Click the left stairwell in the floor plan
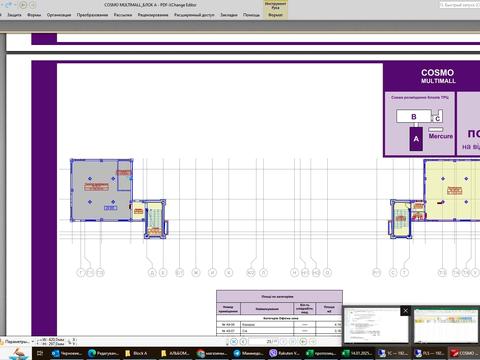The height and width of the screenshot is (360, 480). [155, 219]
